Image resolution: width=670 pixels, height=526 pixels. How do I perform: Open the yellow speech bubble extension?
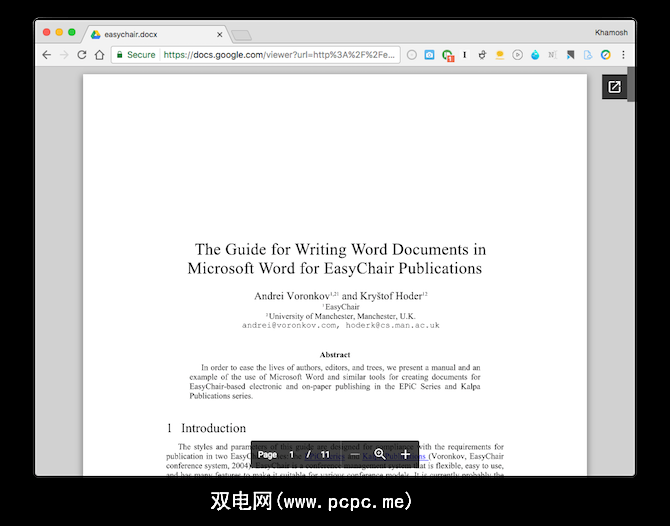[x=500, y=55]
